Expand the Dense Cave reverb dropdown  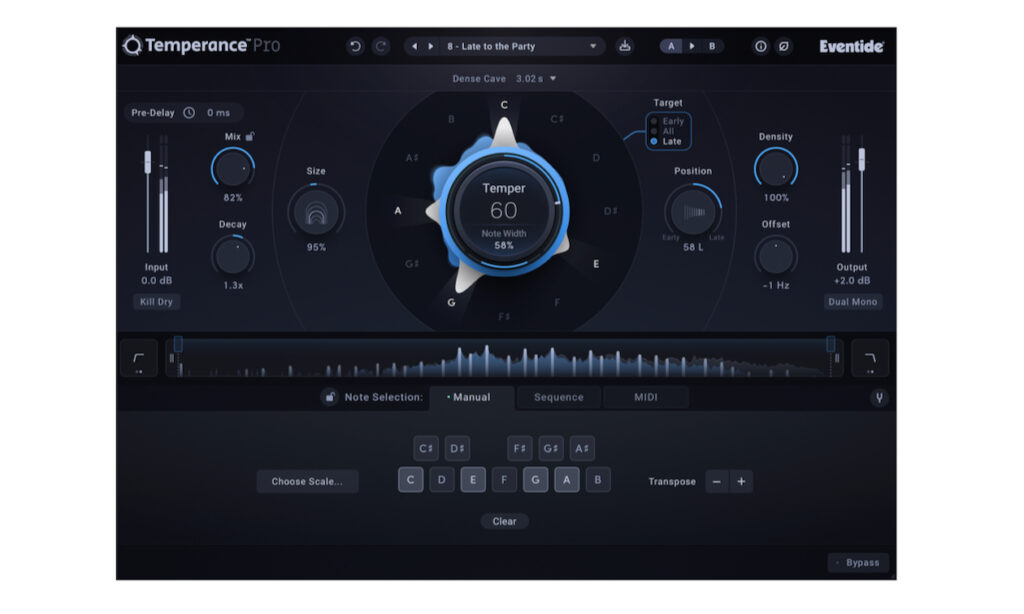[x=553, y=78]
